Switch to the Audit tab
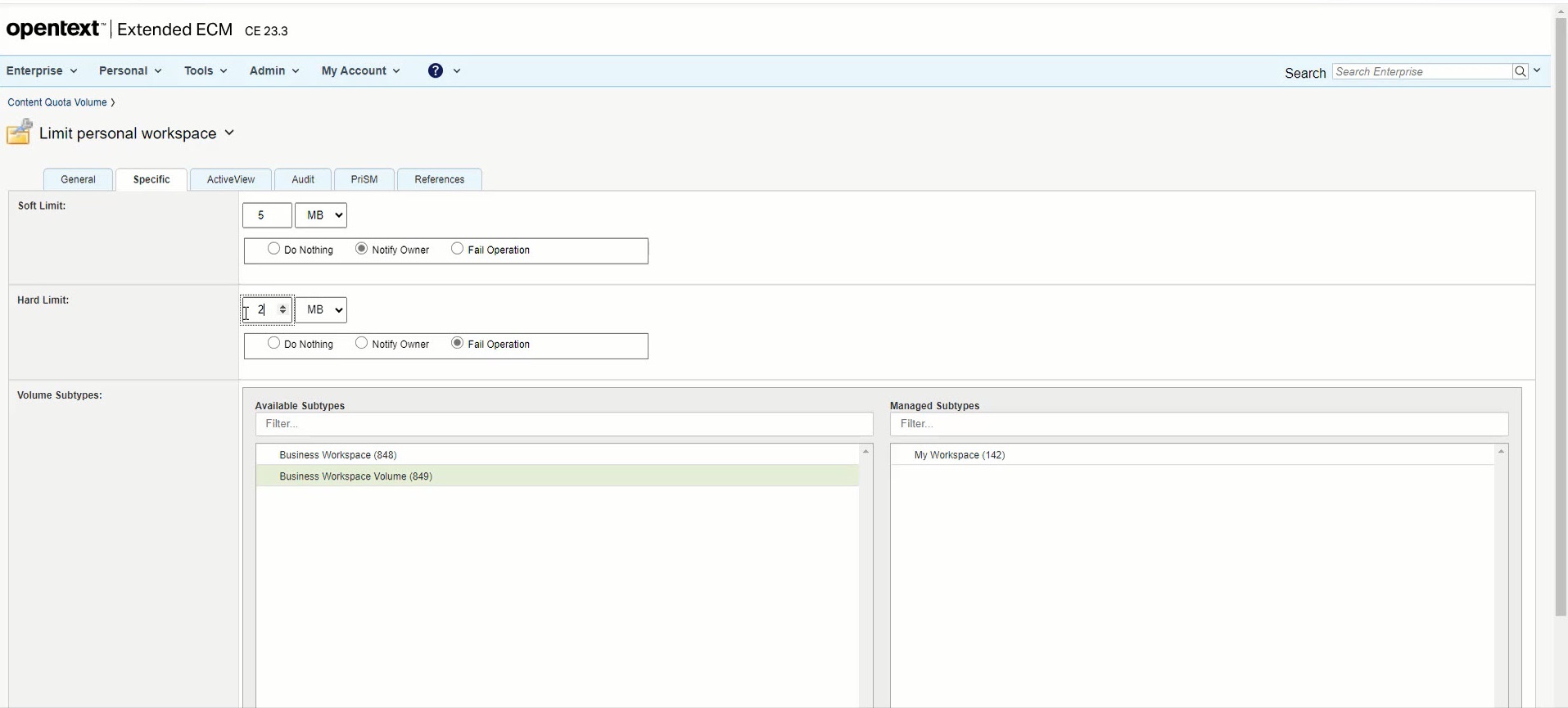 click(x=302, y=179)
